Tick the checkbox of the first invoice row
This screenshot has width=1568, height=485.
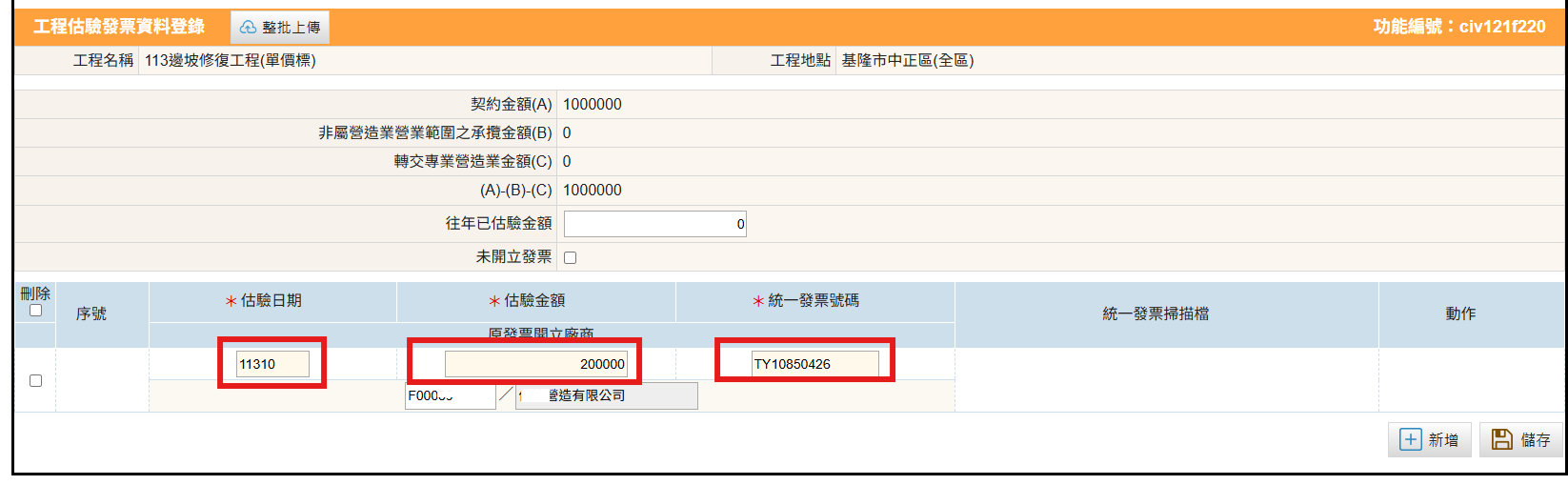[35, 380]
